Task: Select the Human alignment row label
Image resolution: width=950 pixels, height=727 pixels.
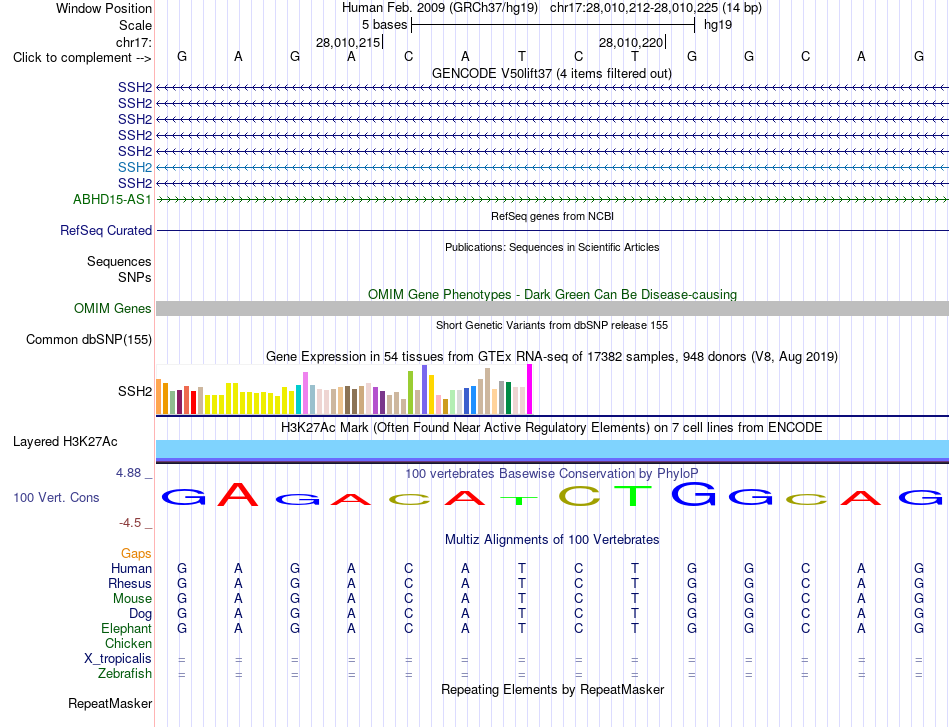Action: tap(131, 568)
